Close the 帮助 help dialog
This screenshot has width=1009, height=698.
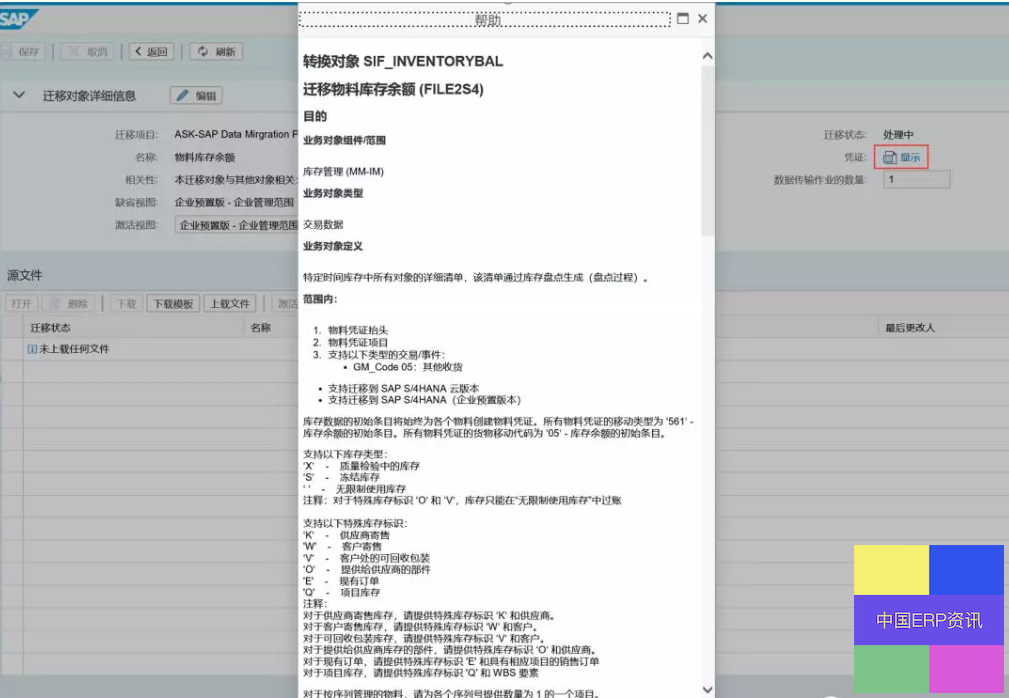[702, 19]
